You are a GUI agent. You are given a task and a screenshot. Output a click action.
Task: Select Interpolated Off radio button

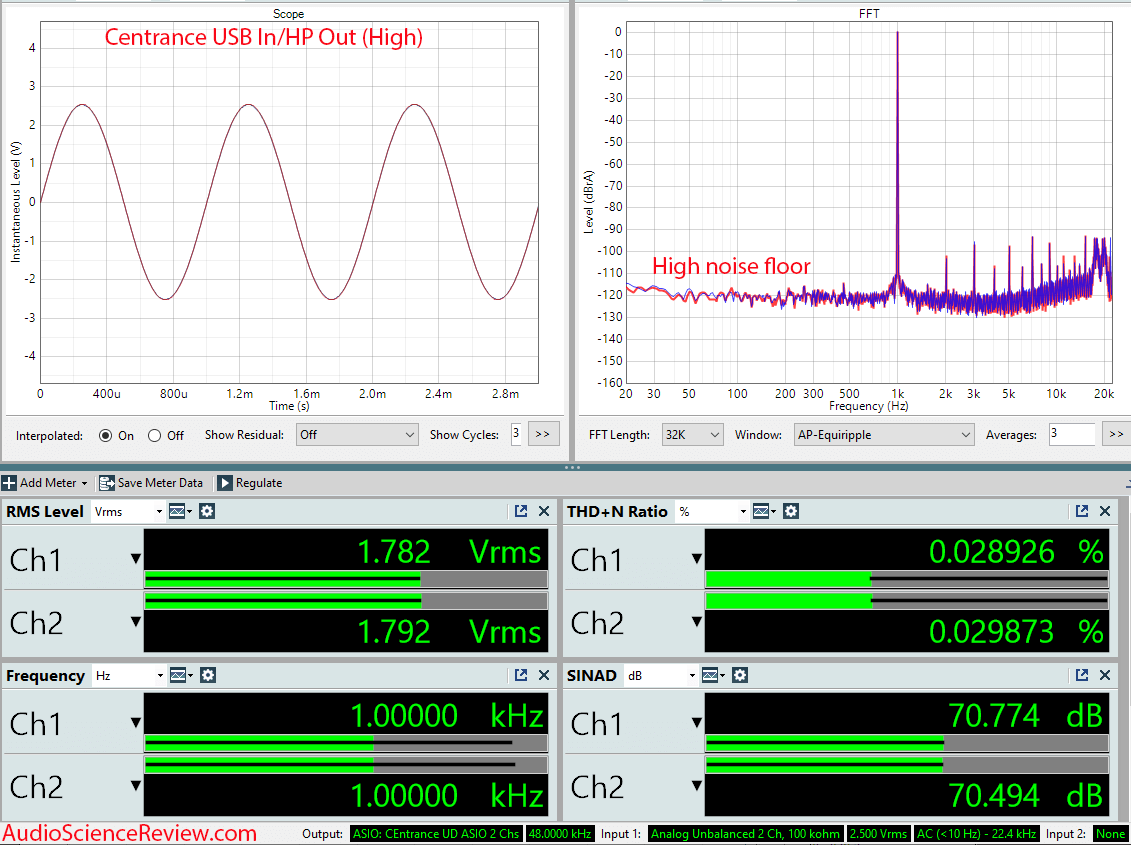coord(154,436)
